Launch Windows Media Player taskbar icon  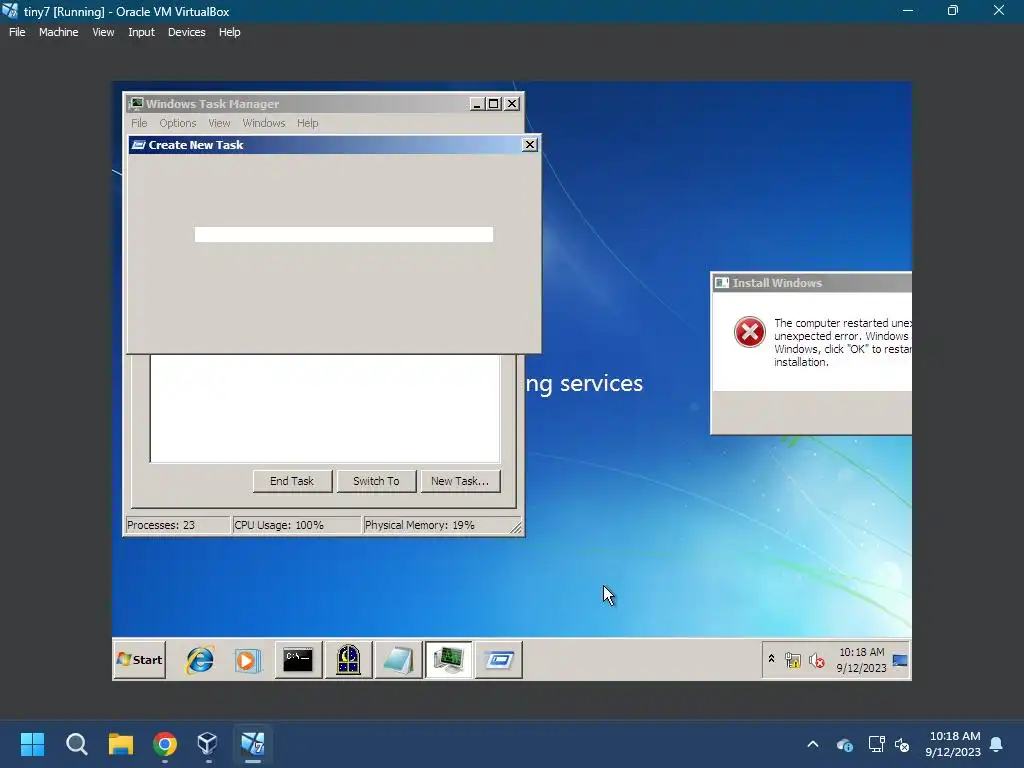[248, 660]
